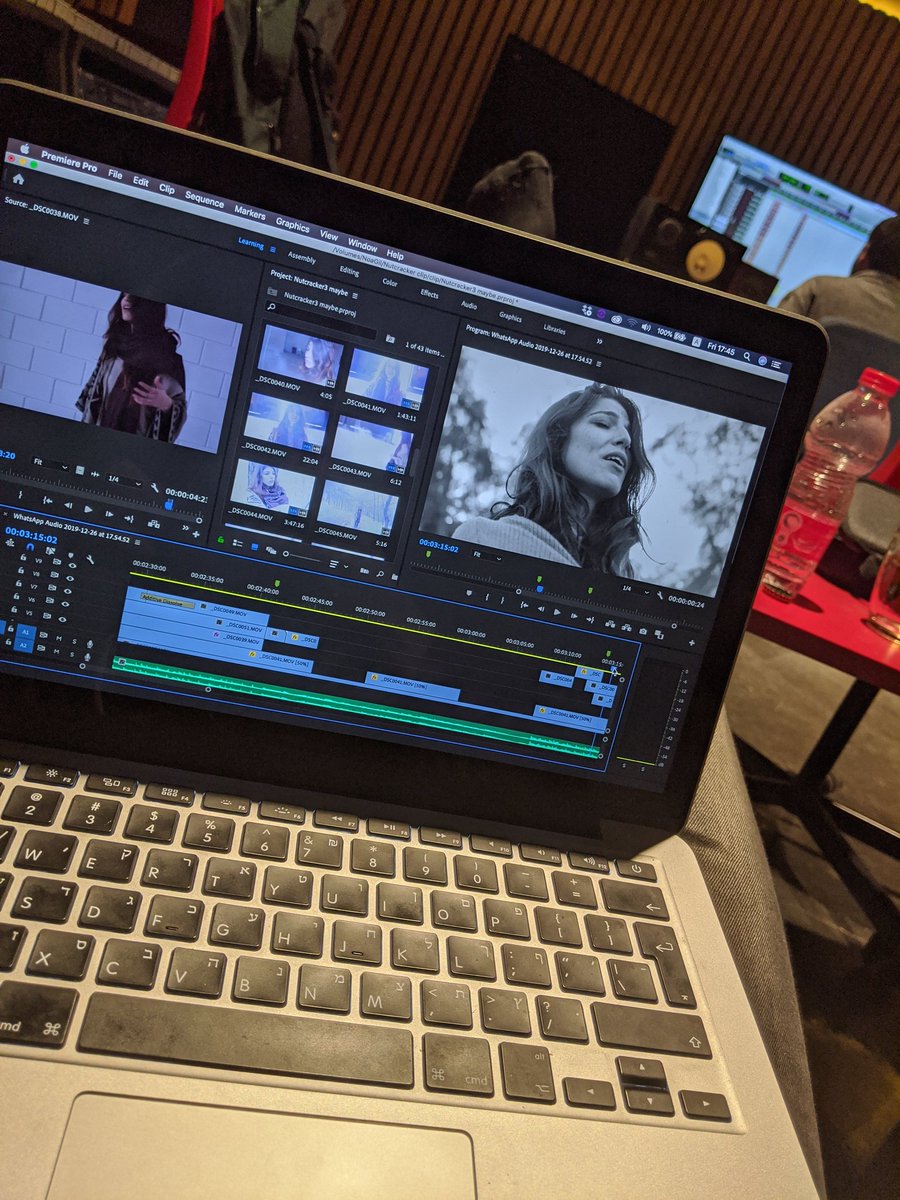Switch Project panel to List view
This screenshot has width=900, height=1200.
[x=238, y=543]
